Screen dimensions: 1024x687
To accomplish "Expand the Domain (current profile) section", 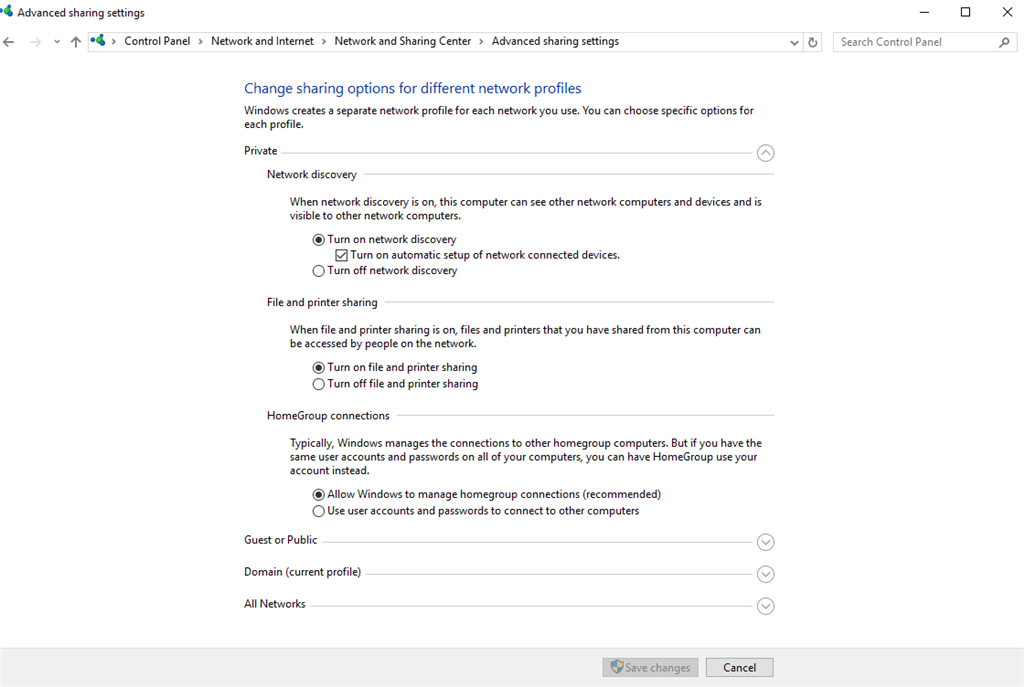I will [x=765, y=574].
